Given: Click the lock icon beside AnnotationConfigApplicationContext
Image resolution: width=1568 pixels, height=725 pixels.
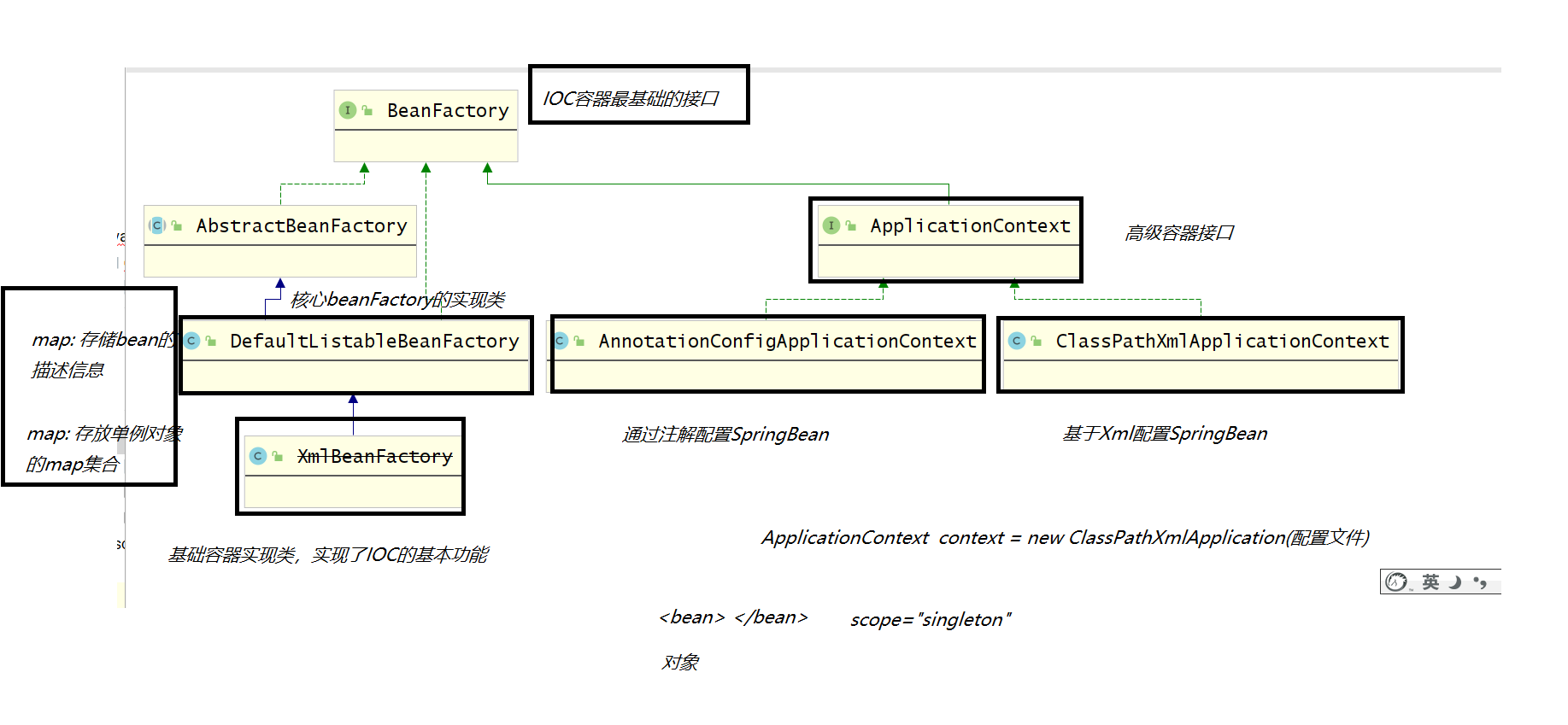Looking at the screenshot, I should coord(579,341).
